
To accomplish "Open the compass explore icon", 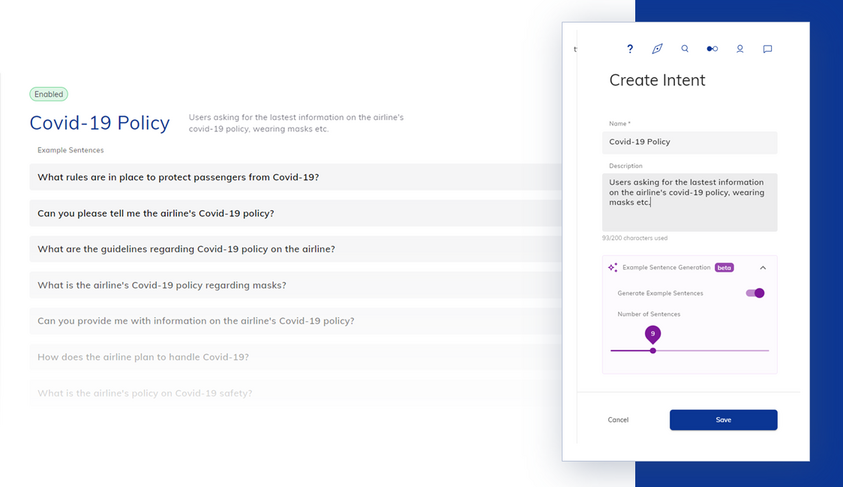I will 657,49.
